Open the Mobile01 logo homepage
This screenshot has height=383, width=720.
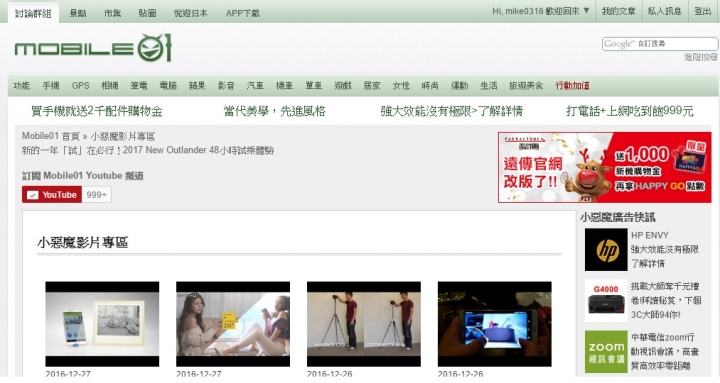[93, 48]
